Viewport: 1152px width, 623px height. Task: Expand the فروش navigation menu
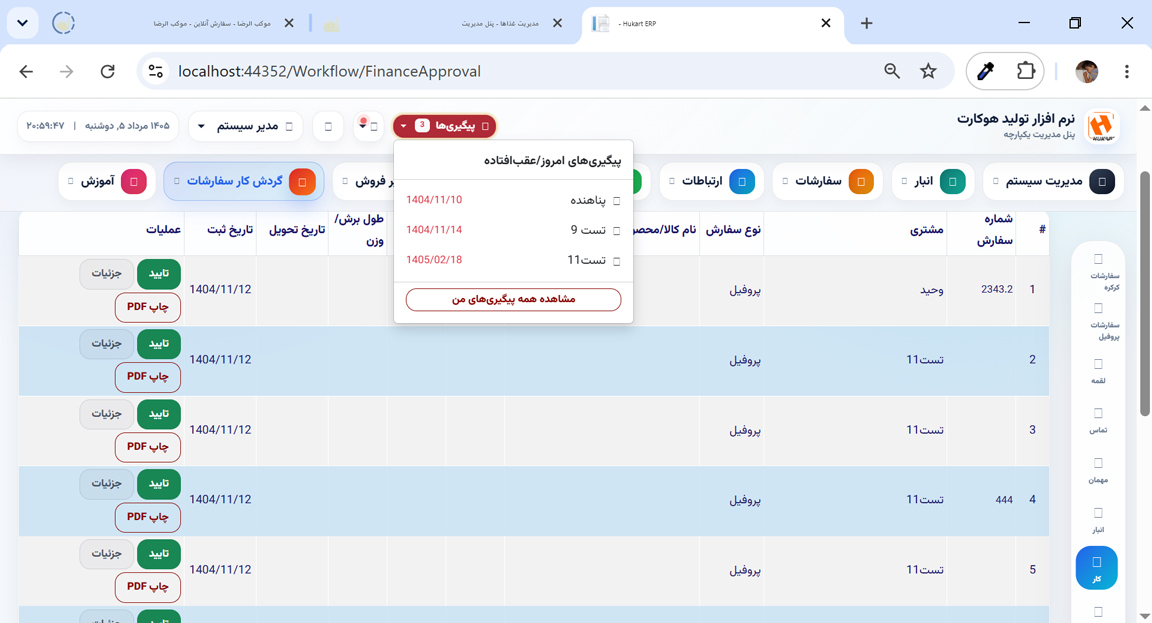[x=364, y=181]
